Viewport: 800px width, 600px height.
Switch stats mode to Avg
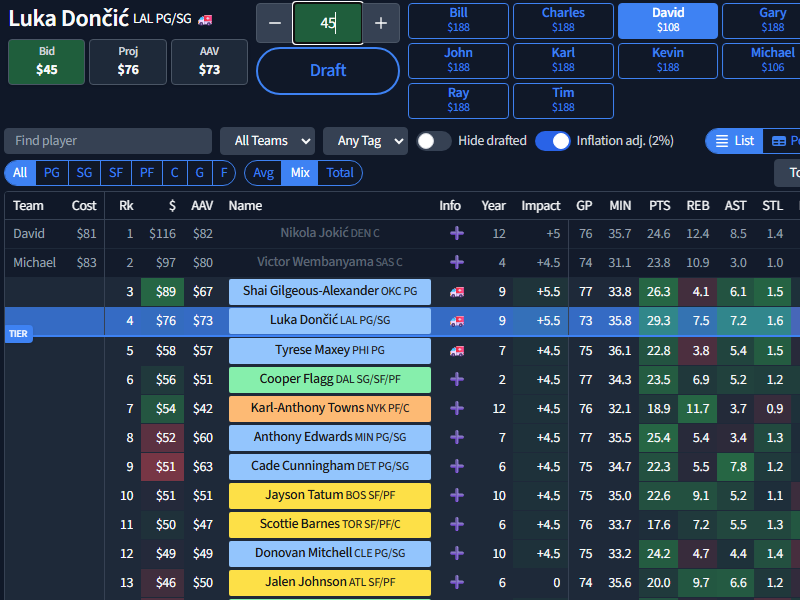[263, 172]
